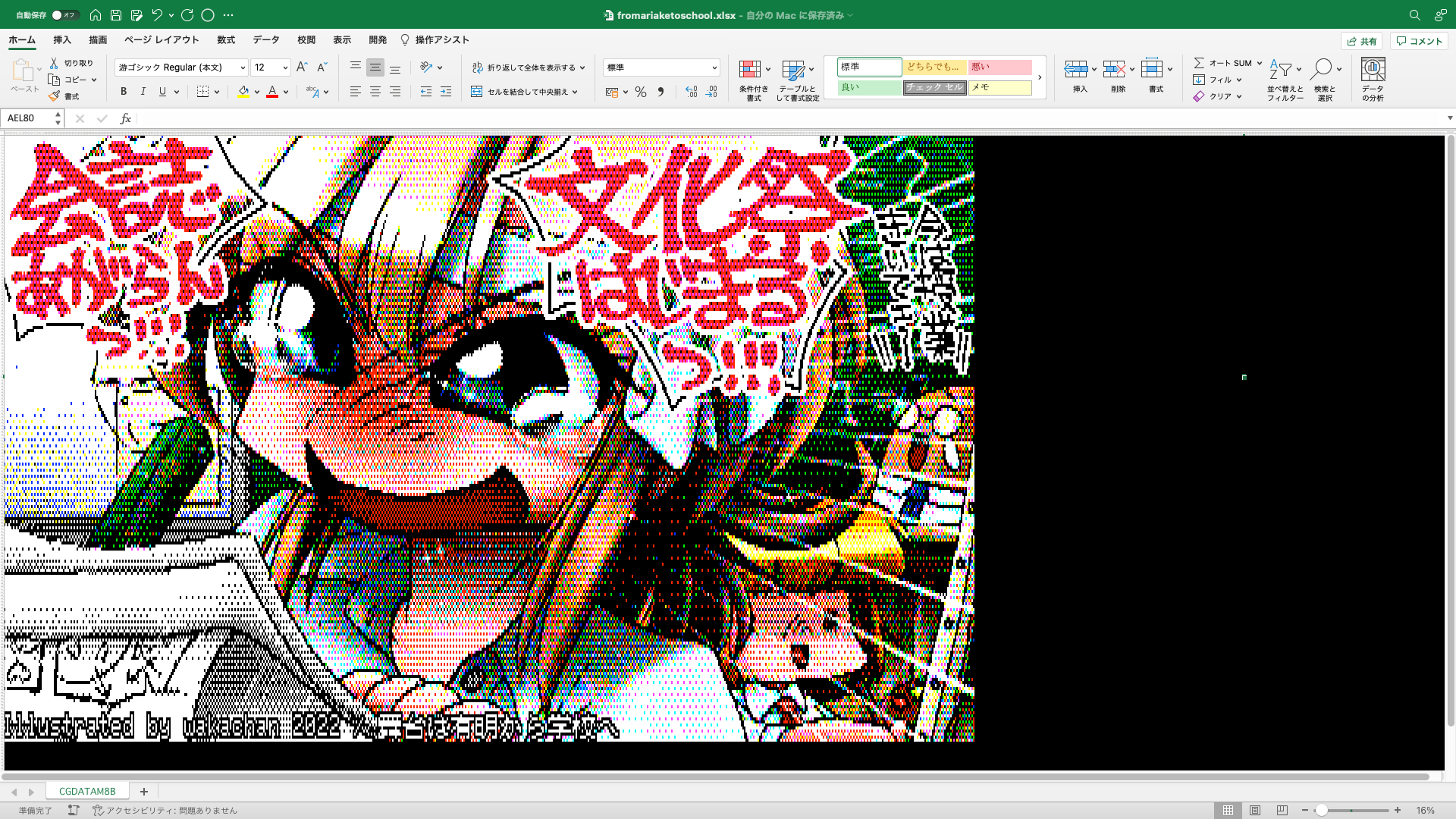1456x819 pixels.
Task: Open the データ ribbon tab
Action: (x=266, y=40)
